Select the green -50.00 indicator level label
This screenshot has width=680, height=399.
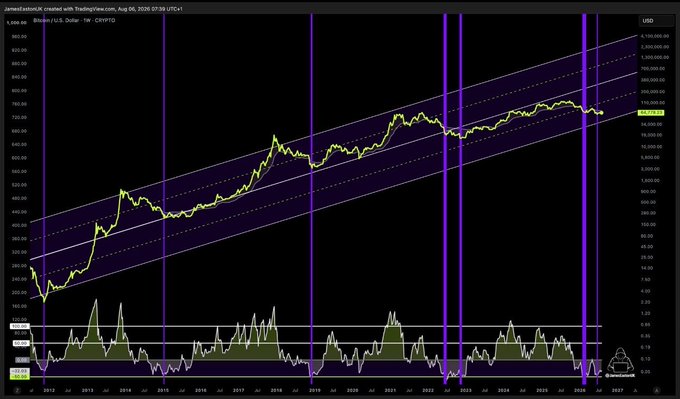coord(19,376)
